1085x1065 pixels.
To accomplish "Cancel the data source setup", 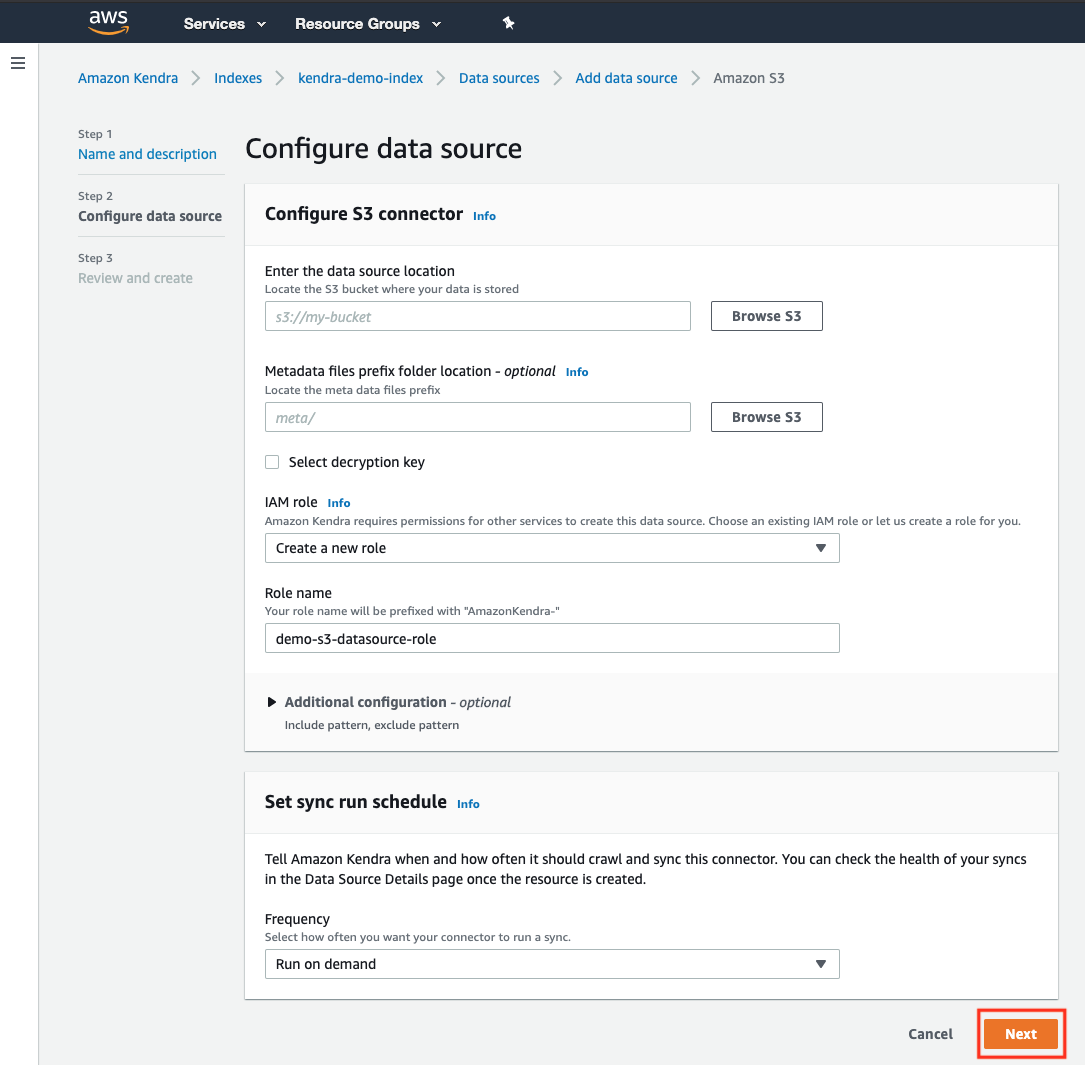I will pos(930,1034).
